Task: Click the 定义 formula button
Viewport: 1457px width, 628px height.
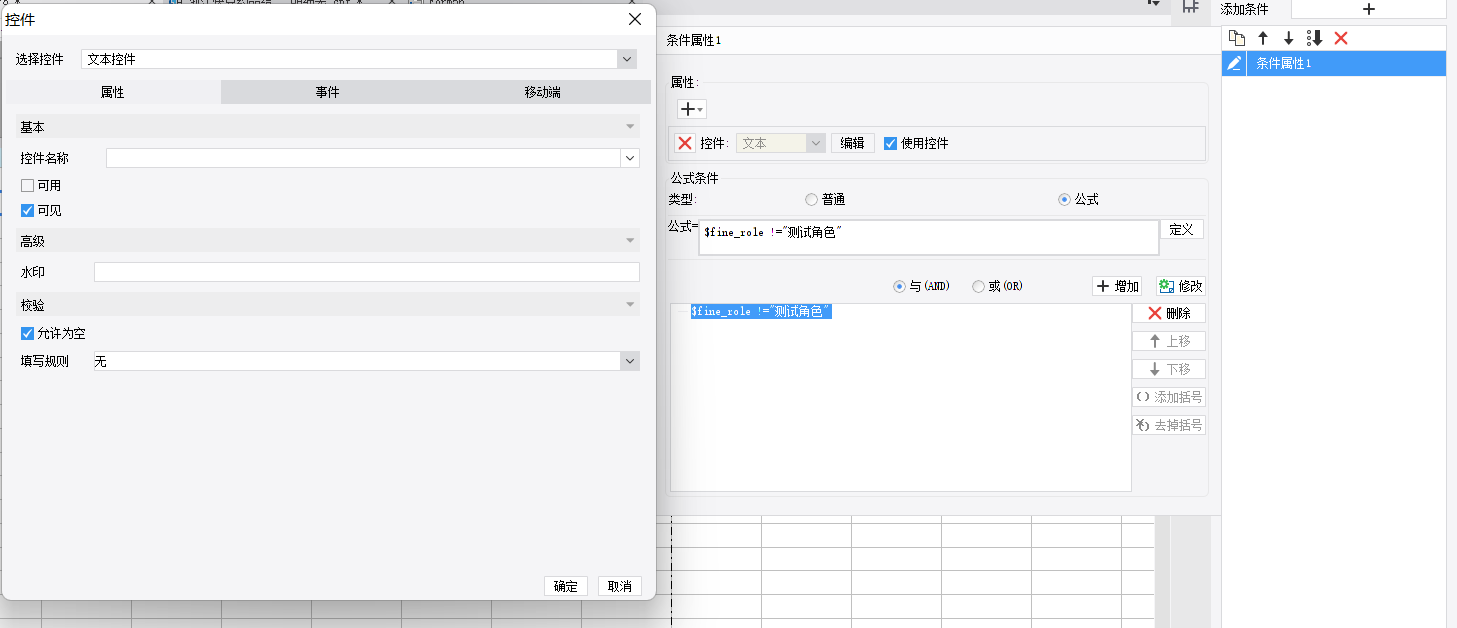Action: pyautogui.click(x=1181, y=229)
